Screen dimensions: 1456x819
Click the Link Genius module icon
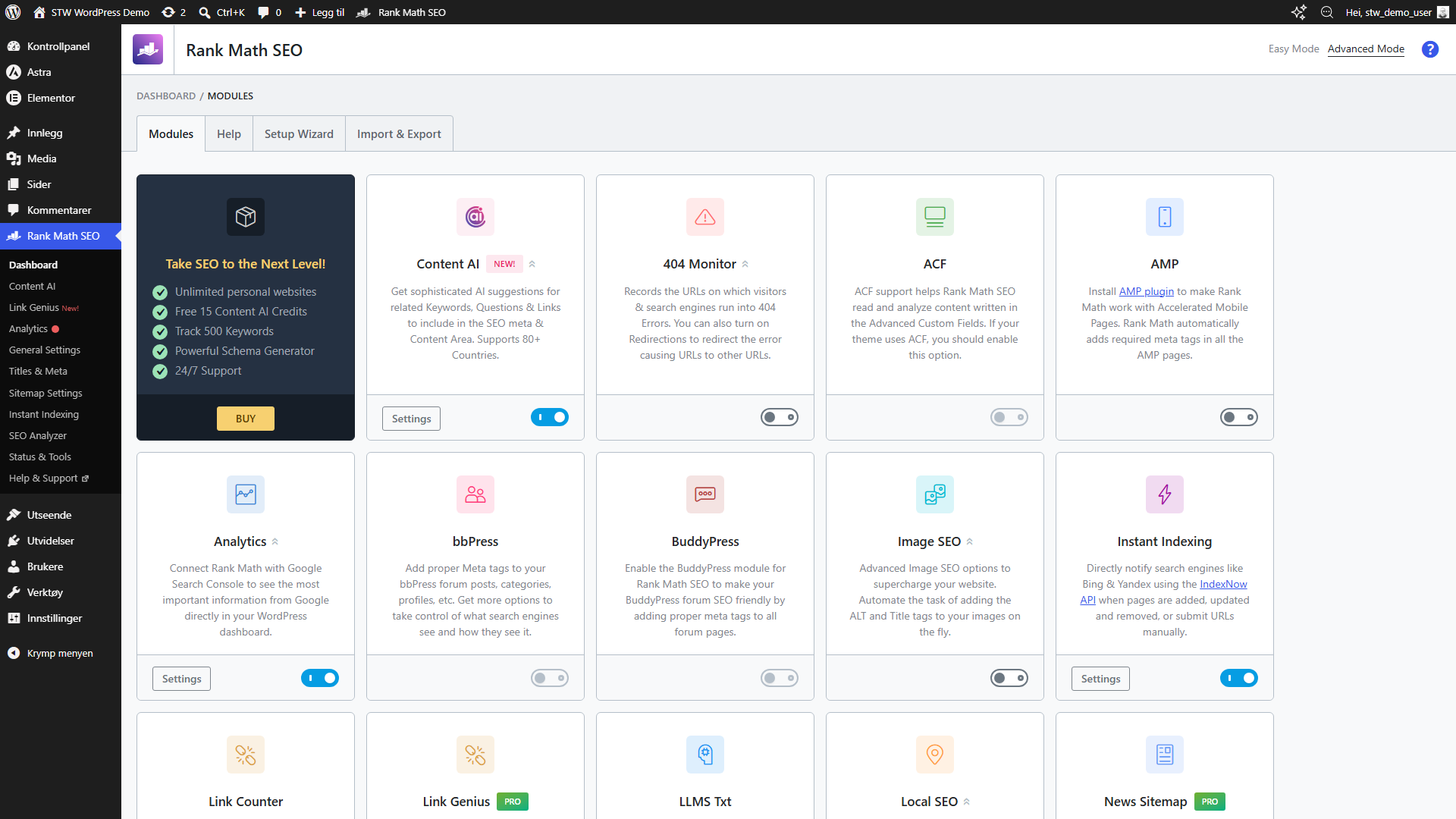475,755
